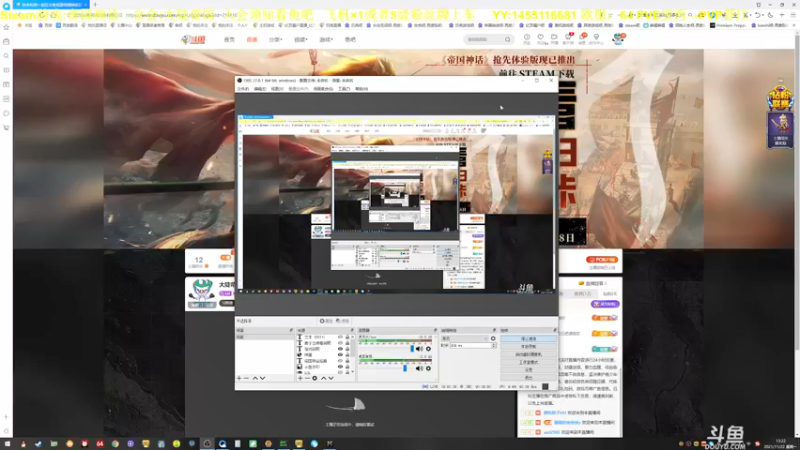Open scene transition type dropdown
800x450 pixels.
(x=465, y=338)
